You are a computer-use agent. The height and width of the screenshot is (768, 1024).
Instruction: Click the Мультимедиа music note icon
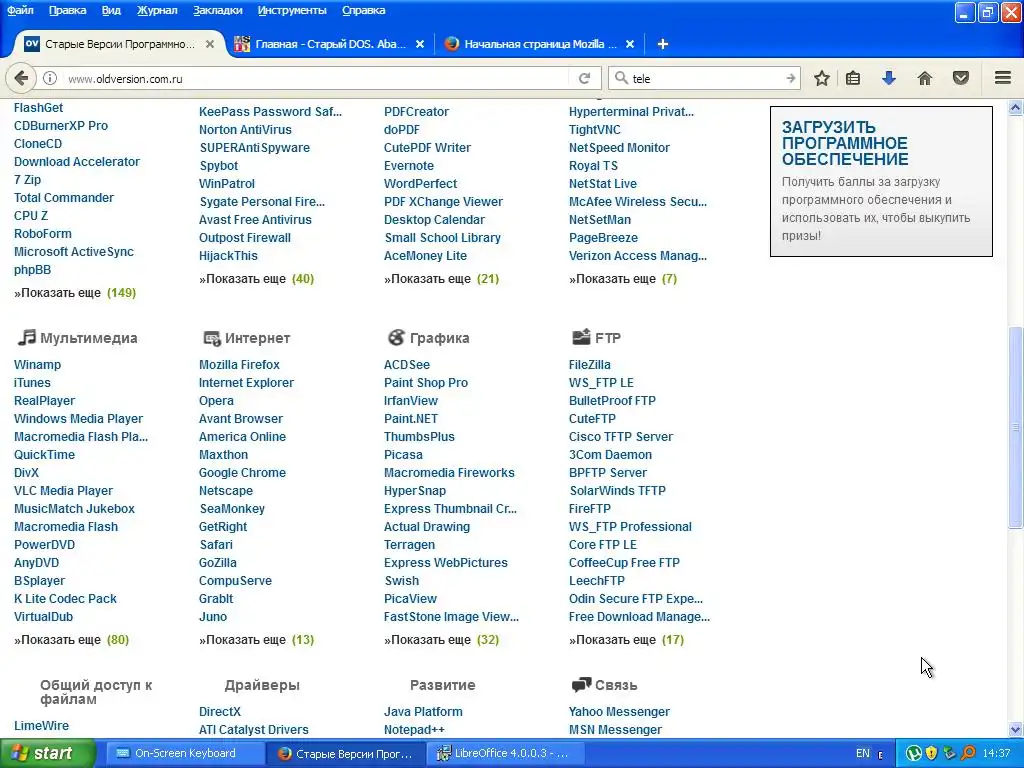click(x=27, y=338)
